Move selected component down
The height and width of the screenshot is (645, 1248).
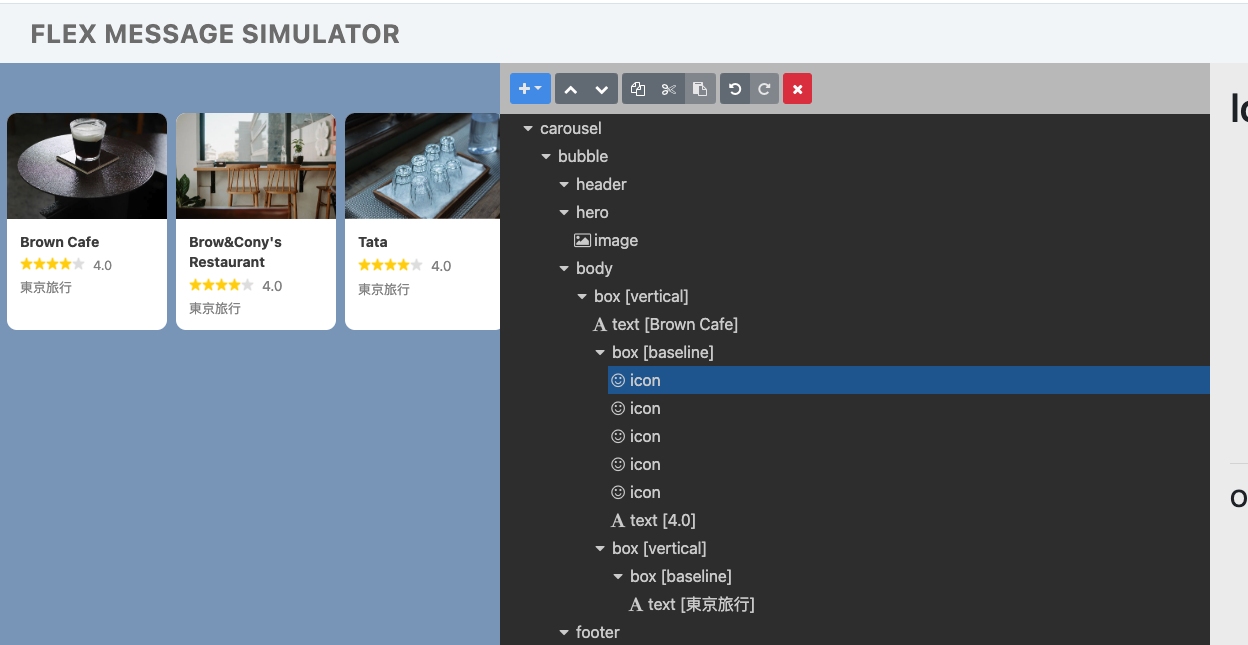(601, 89)
